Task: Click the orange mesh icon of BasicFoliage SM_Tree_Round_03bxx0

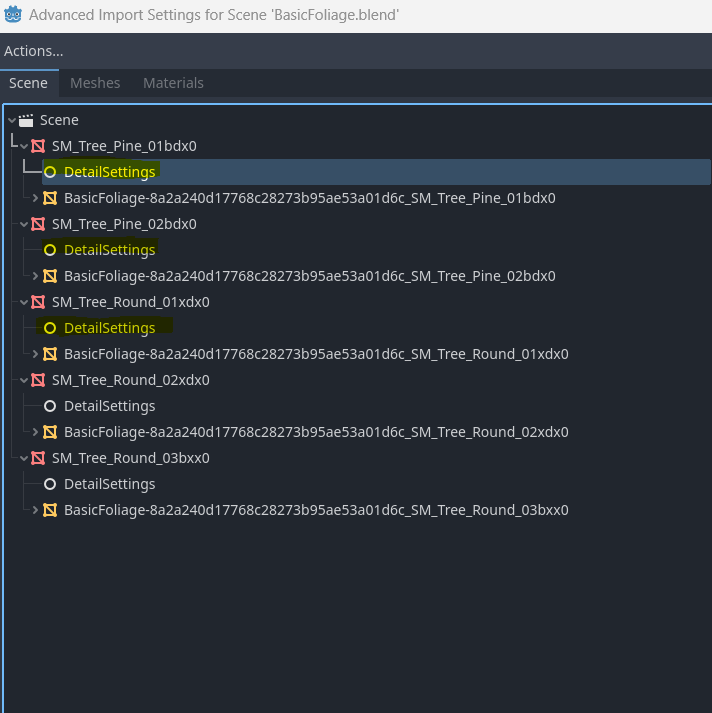Action: pos(50,510)
